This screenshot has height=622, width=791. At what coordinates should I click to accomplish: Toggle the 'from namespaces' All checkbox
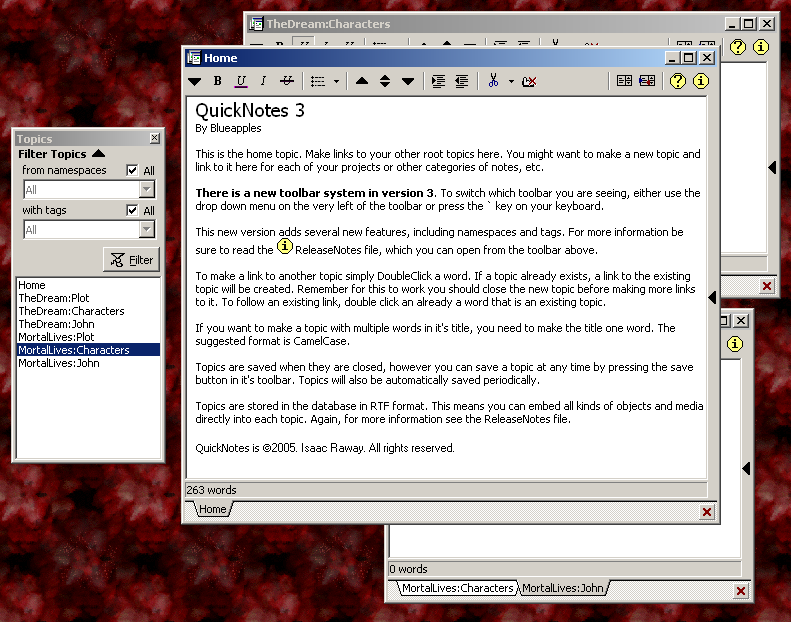132,171
